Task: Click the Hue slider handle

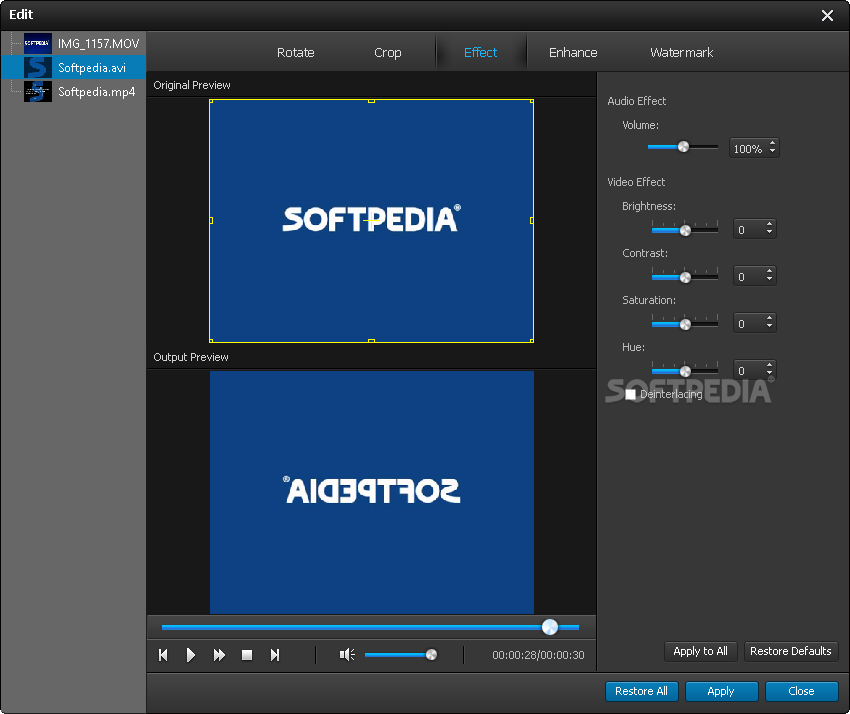Action: pyautogui.click(x=685, y=371)
